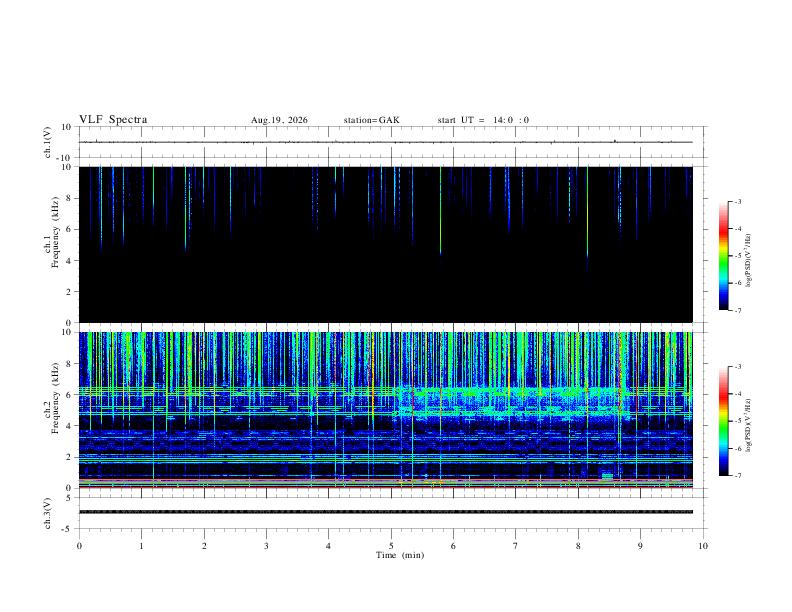Click the red band at ch.2 spectrogram bottom
Screen dimensions: 792x612
[x=386, y=487]
